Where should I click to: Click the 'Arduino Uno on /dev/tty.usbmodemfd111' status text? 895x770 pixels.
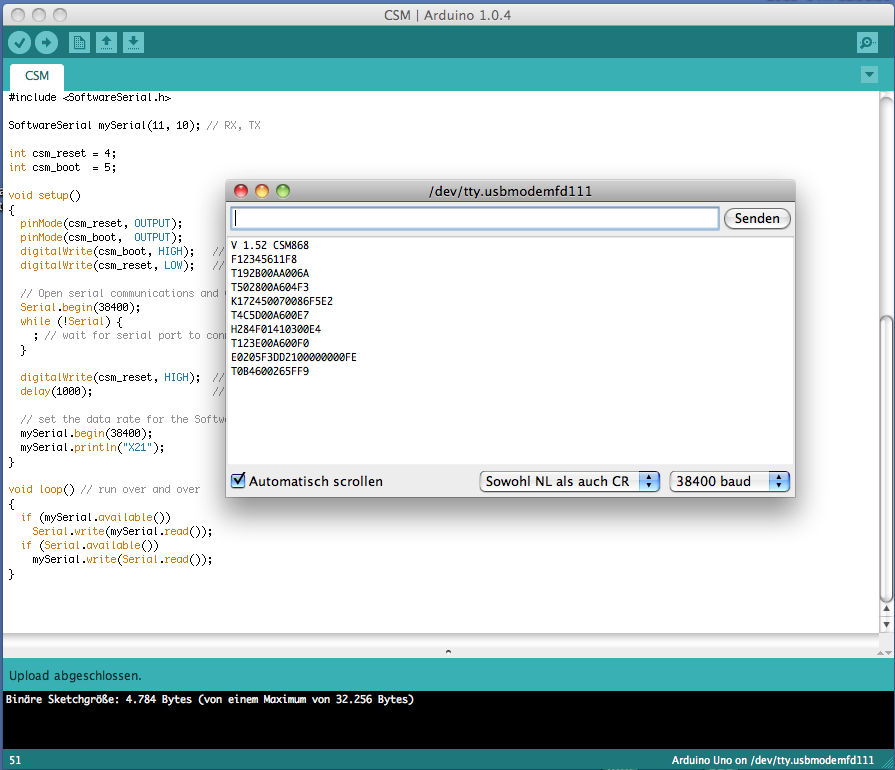pos(772,760)
